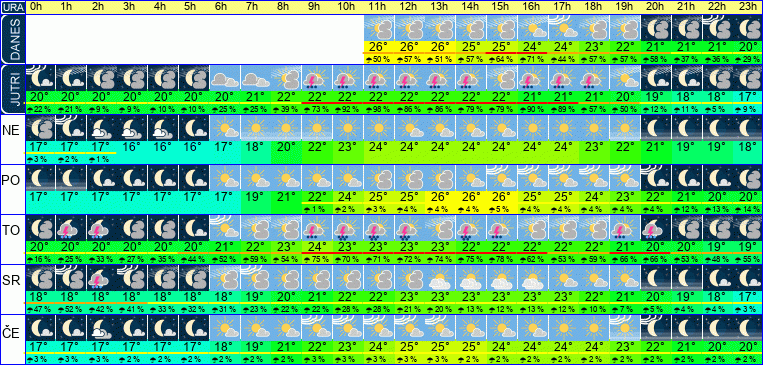Select the PO 15h 26° yellow temperature cell
This screenshot has width=763, height=365.
(501, 197)
